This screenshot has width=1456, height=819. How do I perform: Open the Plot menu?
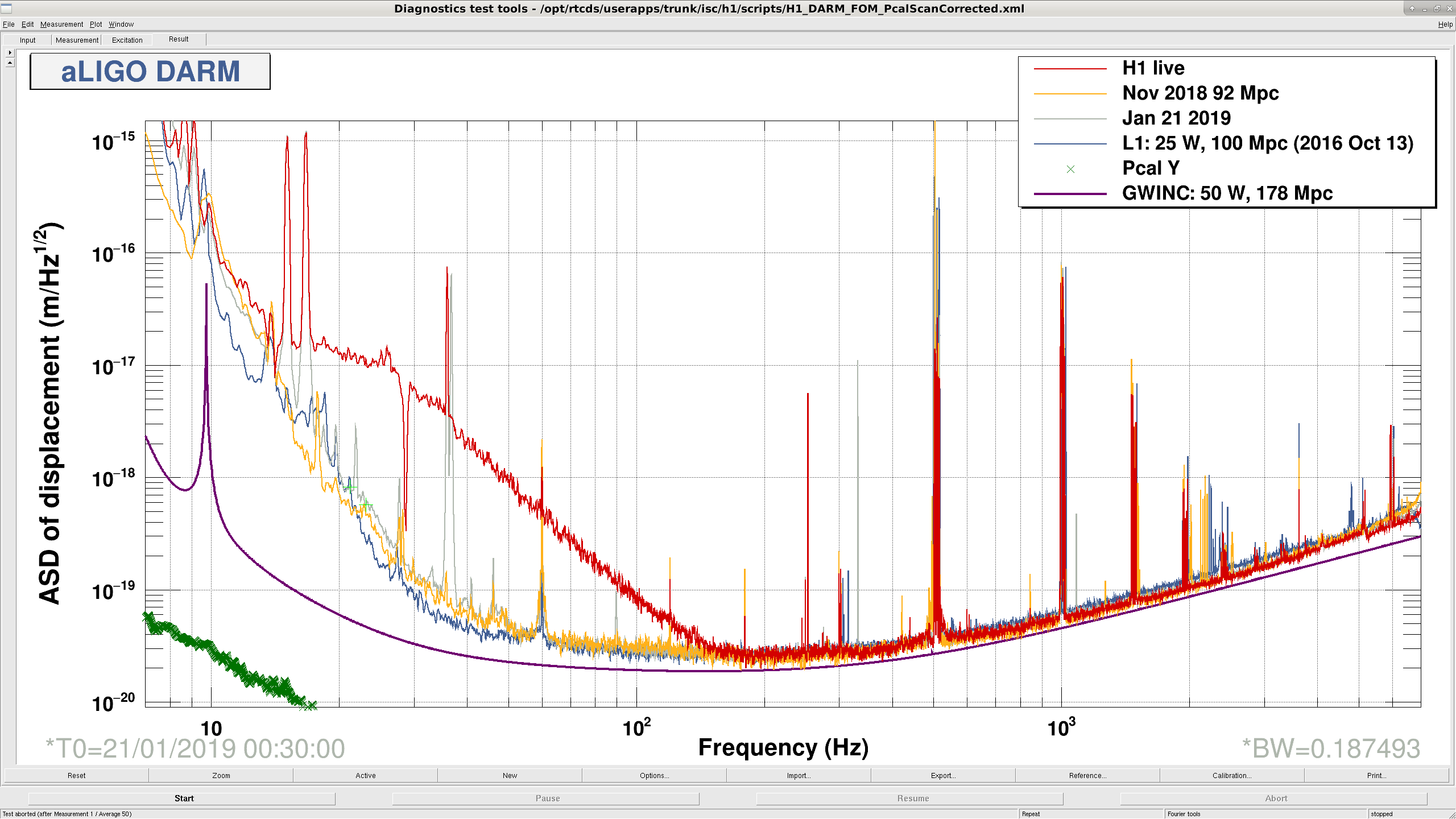pyautogui.click(x=96, y=24)
